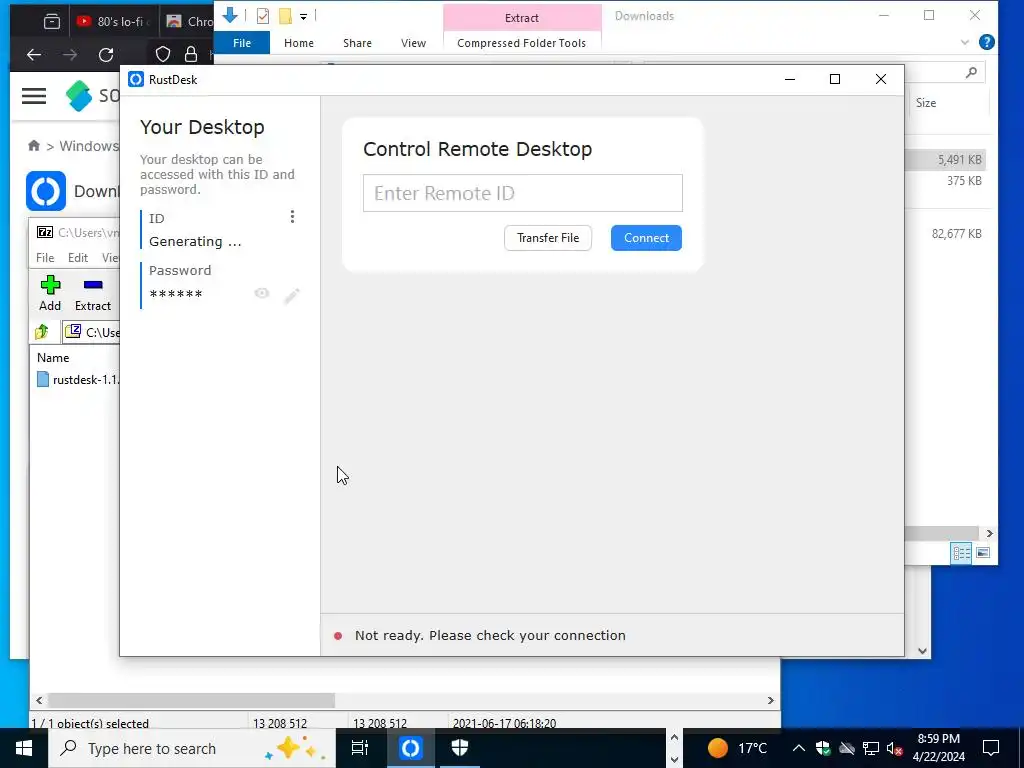Show the password with the eye icon
This screenshot has height=768, width=1024.
(x=262, y=294)
